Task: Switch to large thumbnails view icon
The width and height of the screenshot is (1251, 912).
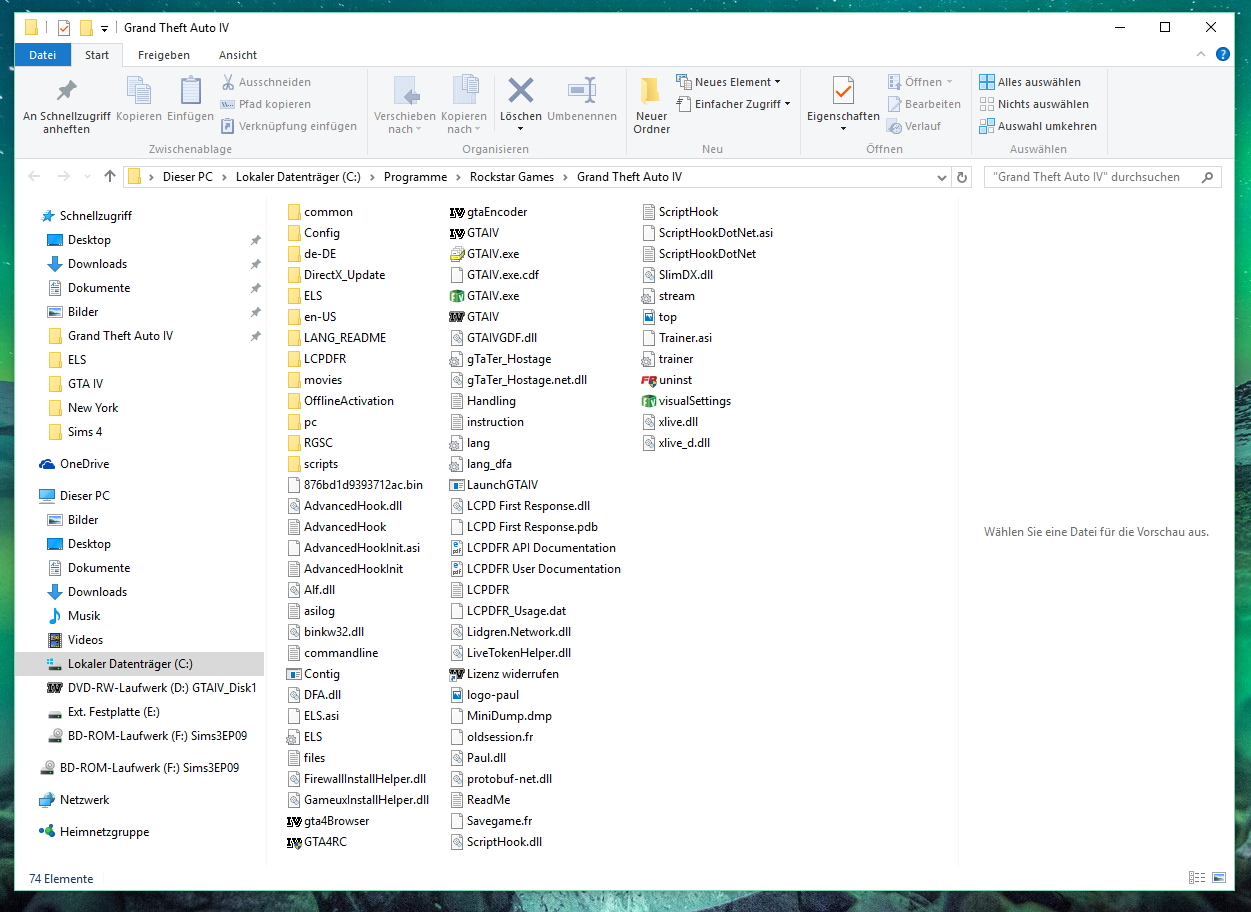Action: [x=1219, y=878]
